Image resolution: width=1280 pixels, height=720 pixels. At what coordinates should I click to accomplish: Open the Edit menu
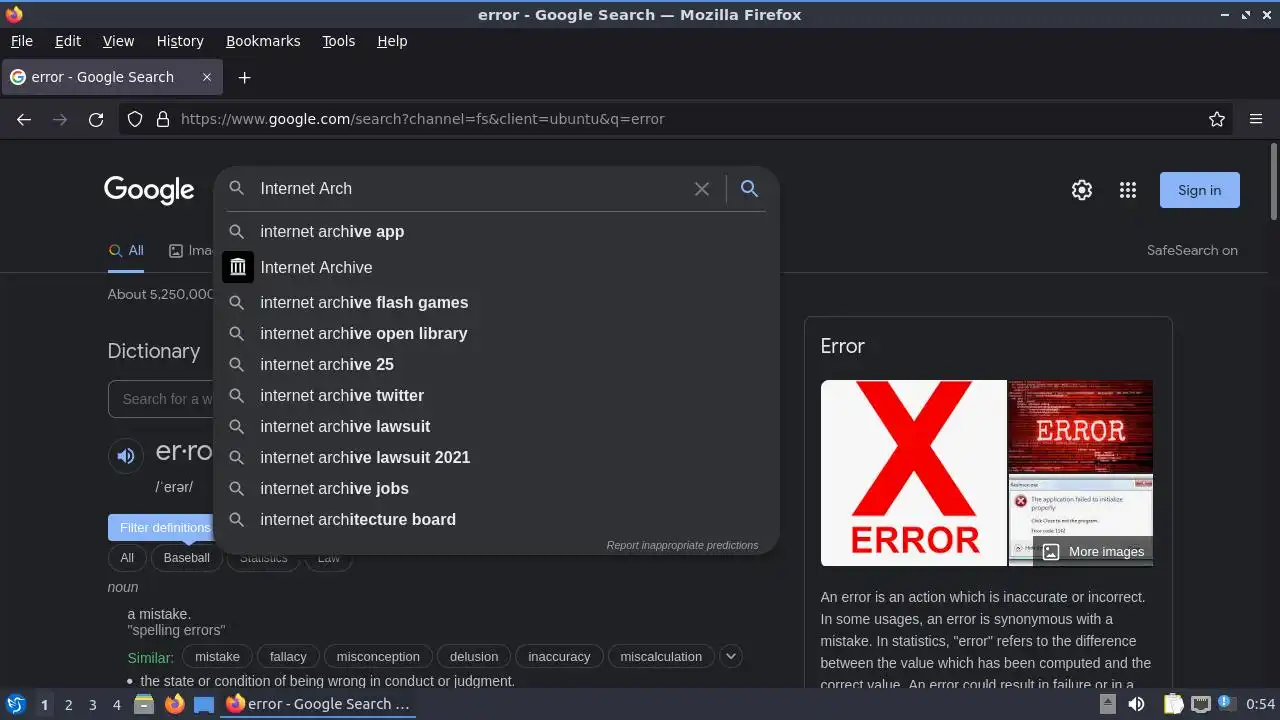tap(68, 41)
